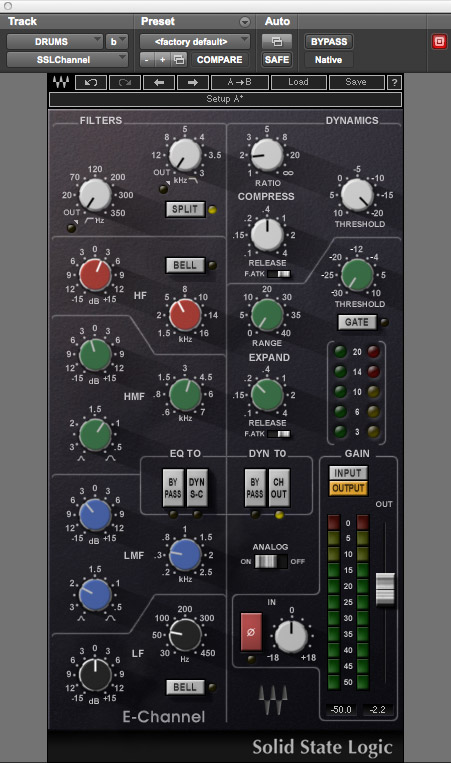Screen dimensions: 451x763
Task: Click the black LF frequency knob
Action: pyautogui.click(x=185, y=635)
